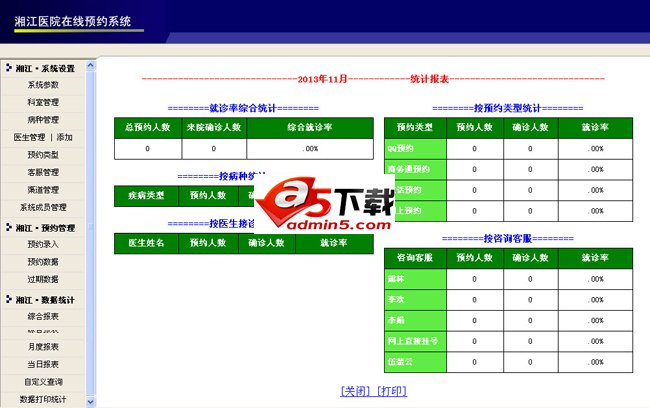Screen dimensions: 650x408
Task: Open 综合报表 in the sidebar
Action: point(43,316)
